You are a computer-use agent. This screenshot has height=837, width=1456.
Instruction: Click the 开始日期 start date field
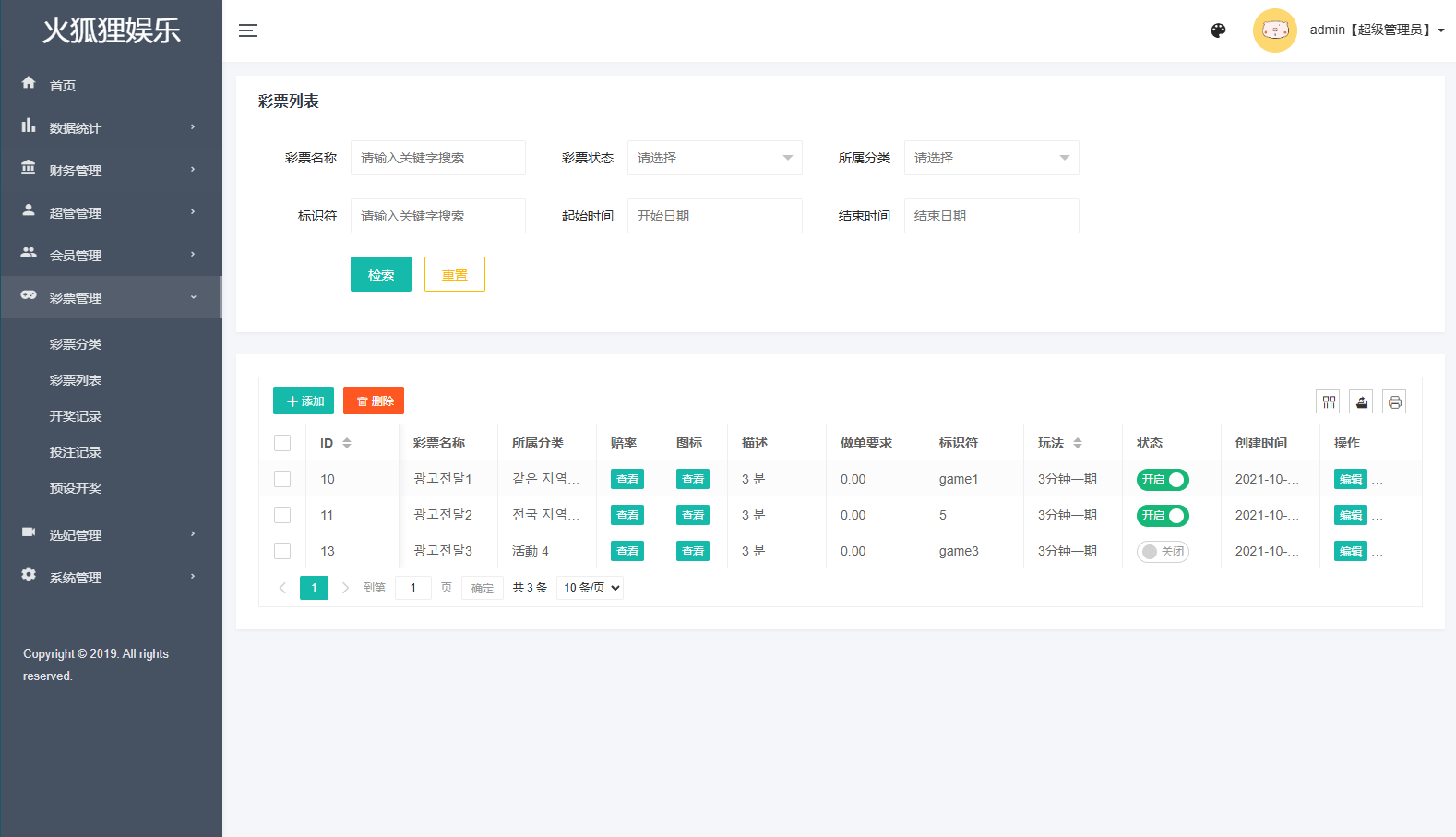[x=715, y=216]
